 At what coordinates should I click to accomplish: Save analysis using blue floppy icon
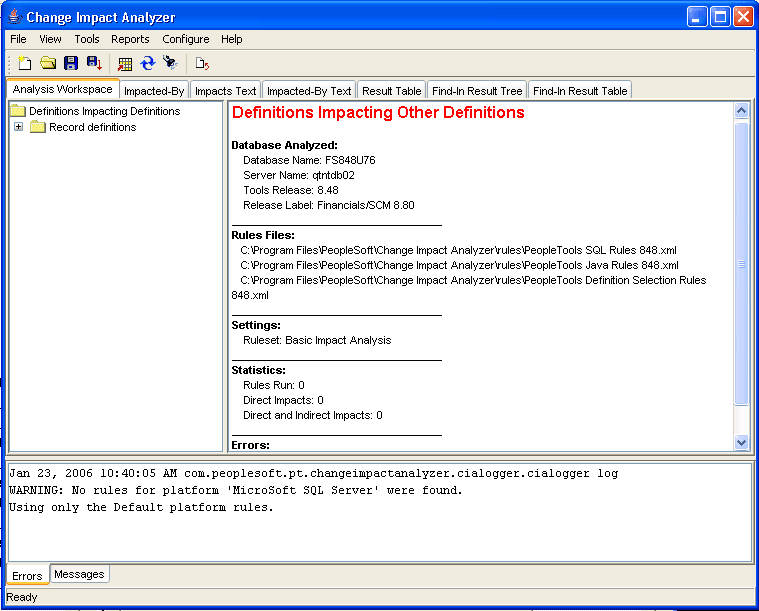point(71,63)
